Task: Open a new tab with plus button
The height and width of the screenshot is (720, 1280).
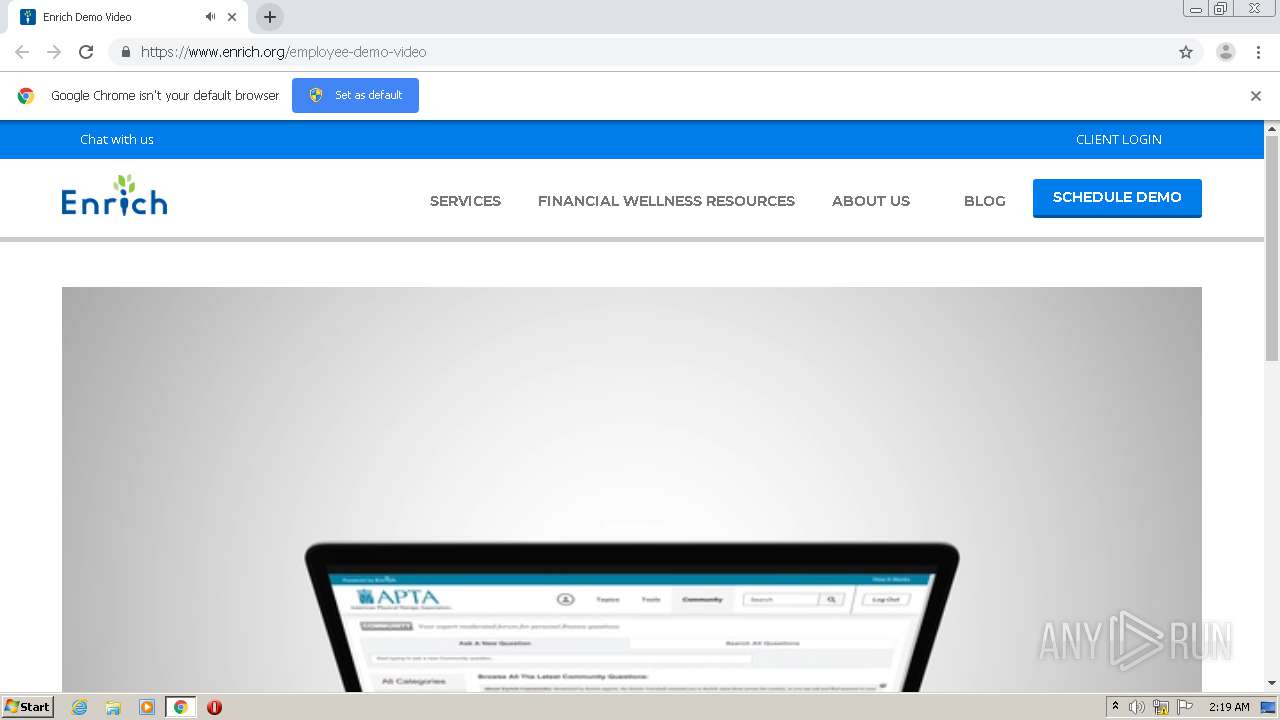Action: click(x=270, y=17)
